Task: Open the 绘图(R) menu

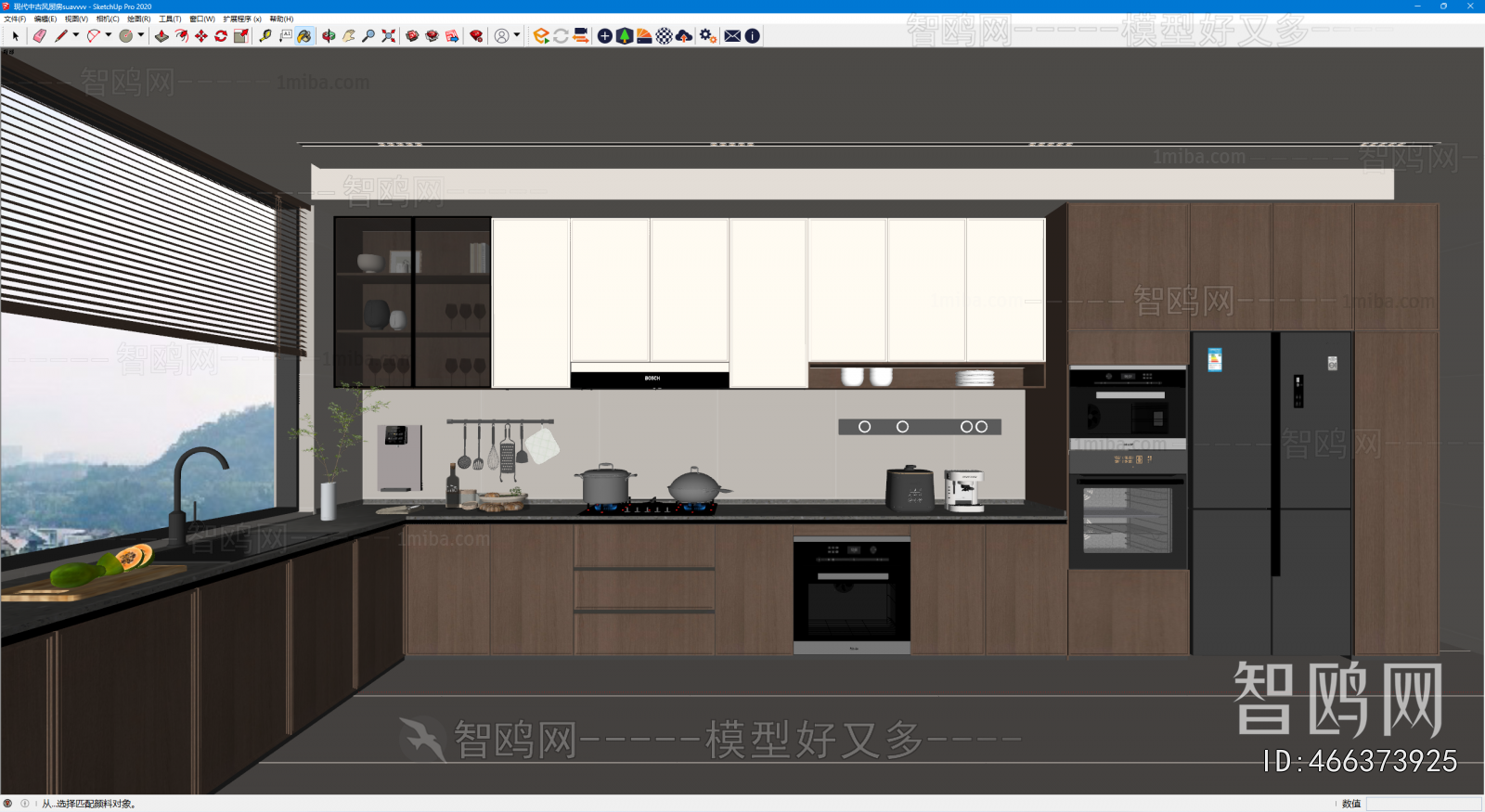Action: [139, 19]
